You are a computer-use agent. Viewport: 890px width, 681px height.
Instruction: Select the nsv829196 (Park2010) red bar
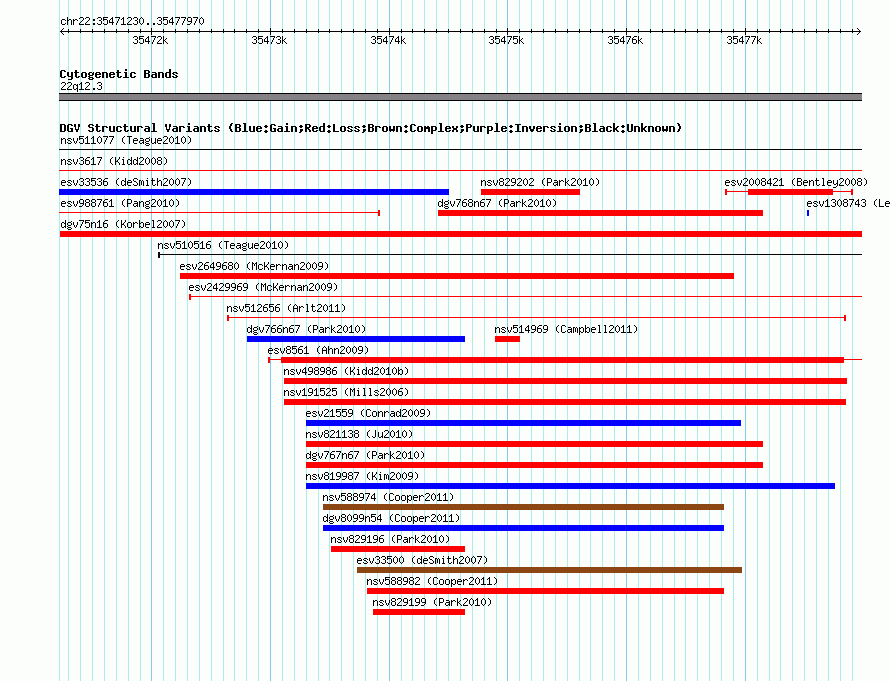398,549
